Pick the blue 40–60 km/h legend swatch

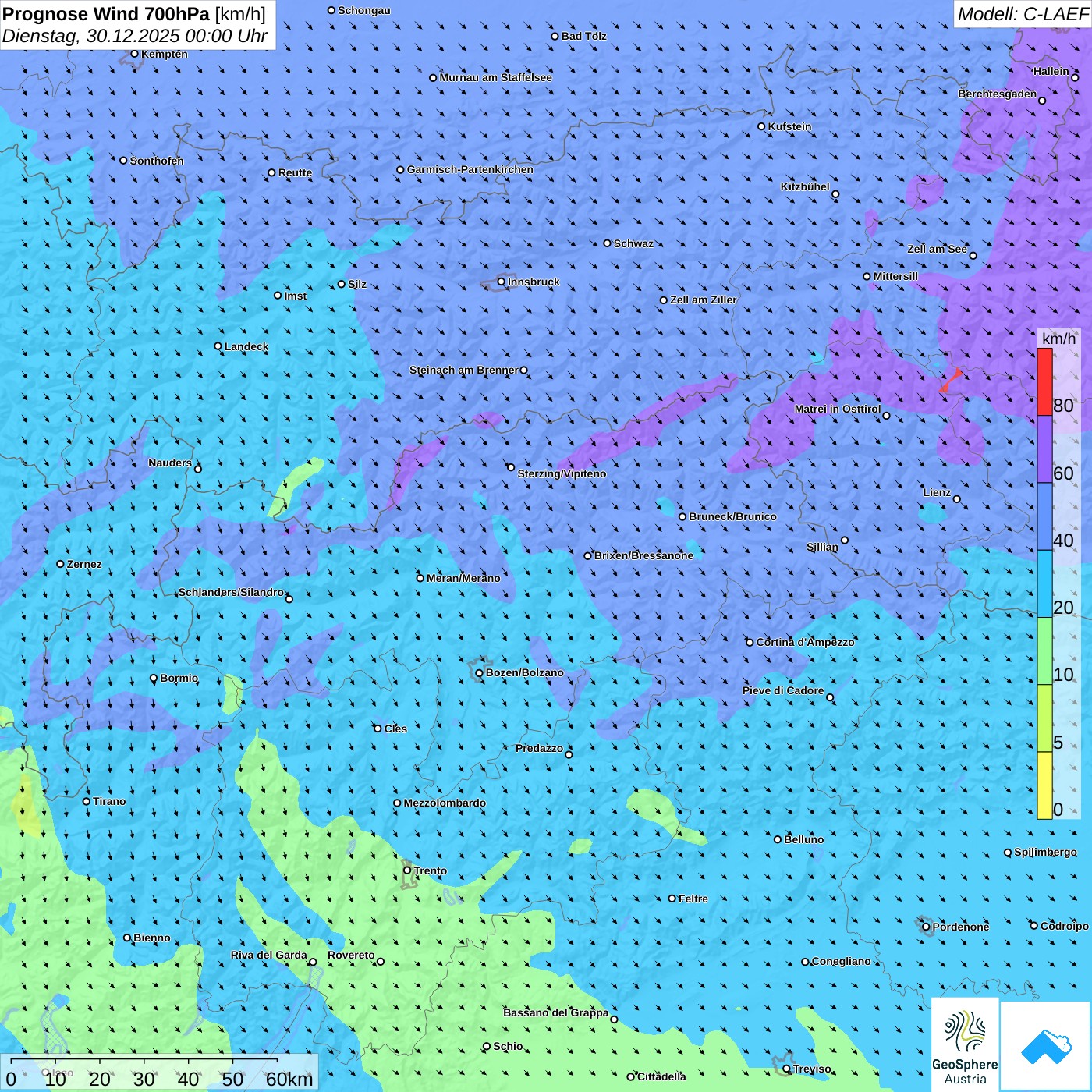(x=1044, y=517)
